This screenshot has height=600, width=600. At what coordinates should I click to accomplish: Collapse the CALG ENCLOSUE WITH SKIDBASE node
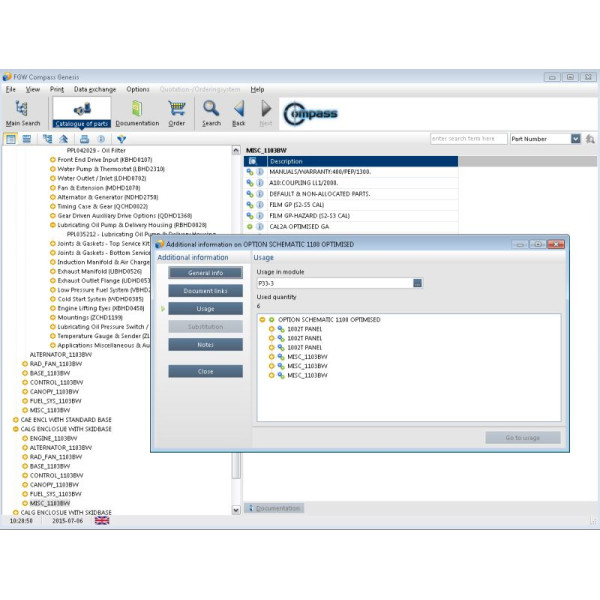tap(17, 428)
